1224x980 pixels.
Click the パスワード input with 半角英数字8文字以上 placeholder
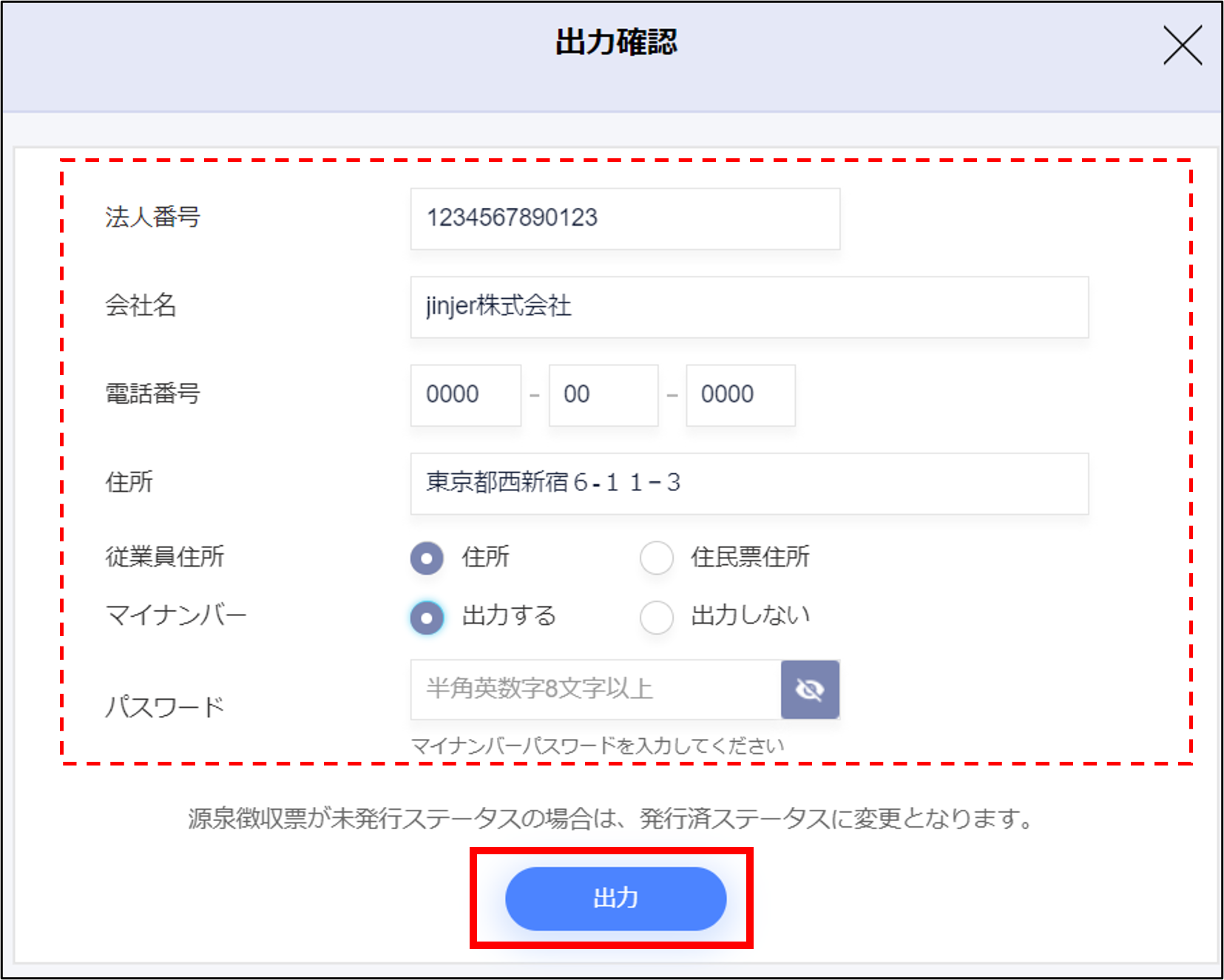click(595, 689)
